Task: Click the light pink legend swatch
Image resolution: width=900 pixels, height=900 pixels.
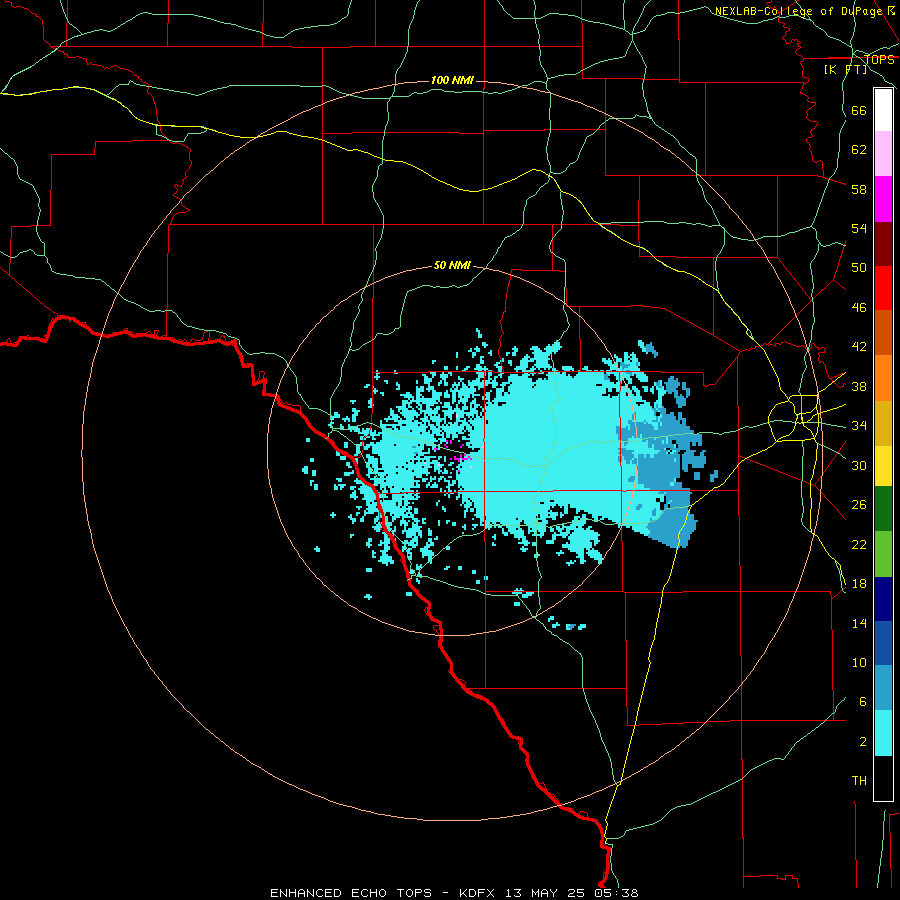Action: [883, 153]
